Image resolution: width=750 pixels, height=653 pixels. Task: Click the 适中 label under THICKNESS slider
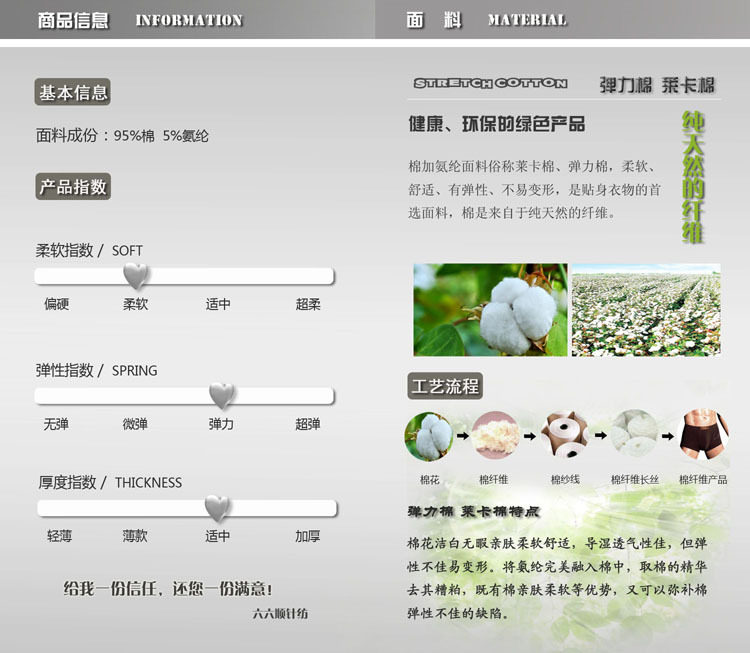coord(218,536)
